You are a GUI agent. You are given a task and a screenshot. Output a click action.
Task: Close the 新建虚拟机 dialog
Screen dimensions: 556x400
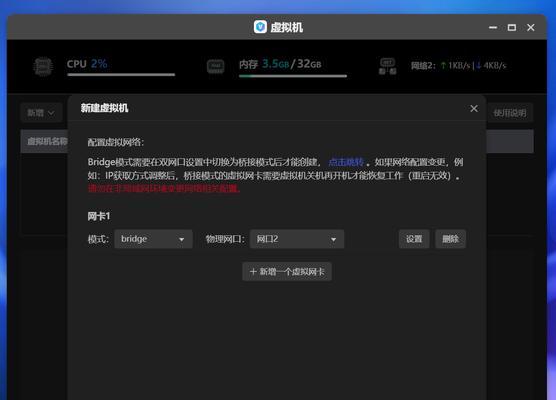(474, 109)
